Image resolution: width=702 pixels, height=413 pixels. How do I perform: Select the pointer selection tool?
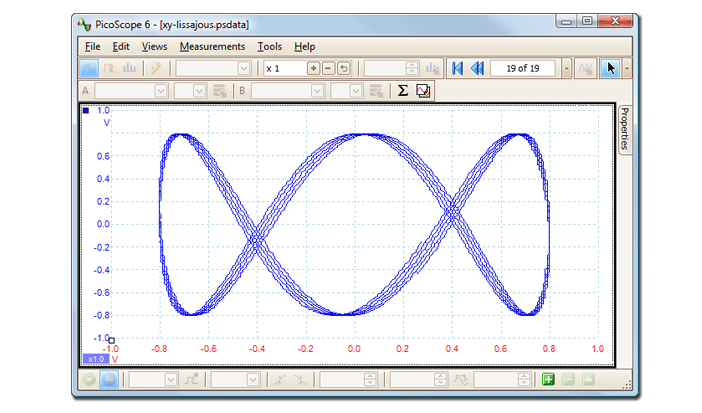(x=611, y=69)
